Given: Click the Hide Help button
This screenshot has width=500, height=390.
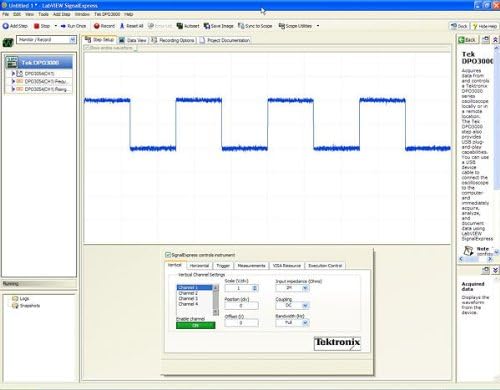Looking at the screenshot, I should click(x=485, y=26).
